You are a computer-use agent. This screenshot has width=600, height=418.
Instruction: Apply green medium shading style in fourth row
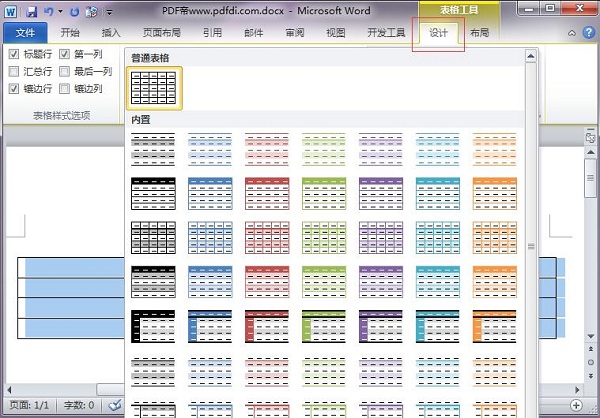324,282
